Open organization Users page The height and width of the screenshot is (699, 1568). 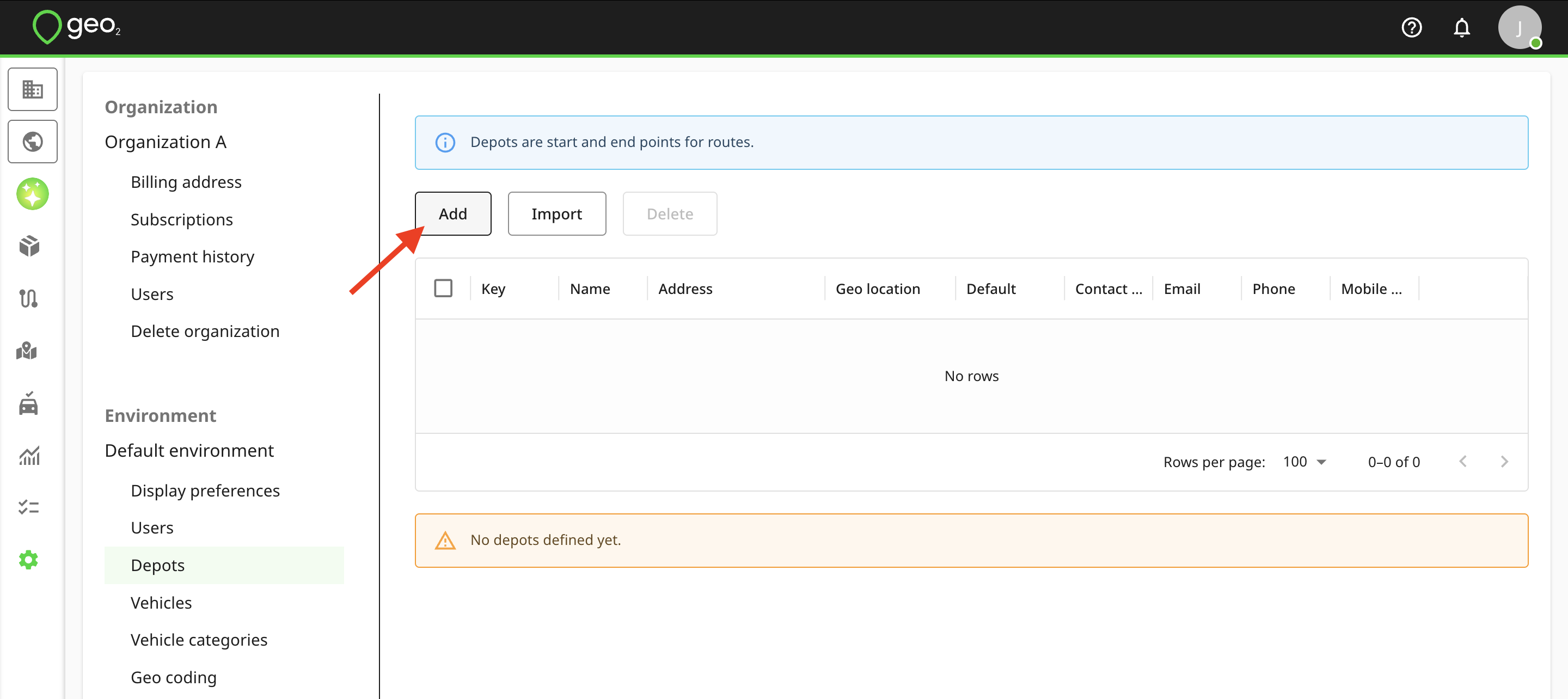pos(152,294)
